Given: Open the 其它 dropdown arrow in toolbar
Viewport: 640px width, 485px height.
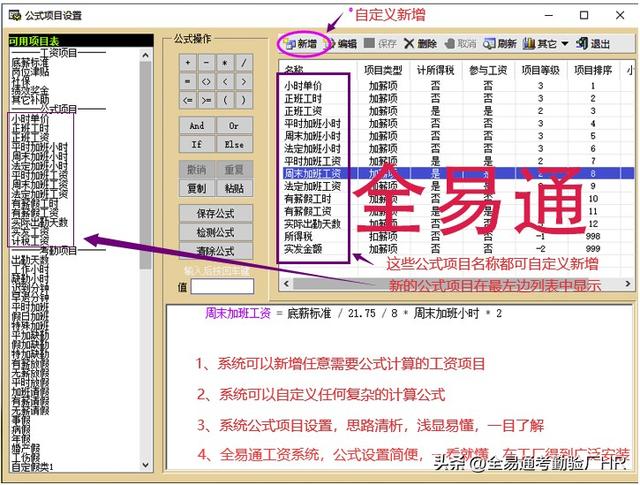Looking at the screenshot, I should point(565,43).
